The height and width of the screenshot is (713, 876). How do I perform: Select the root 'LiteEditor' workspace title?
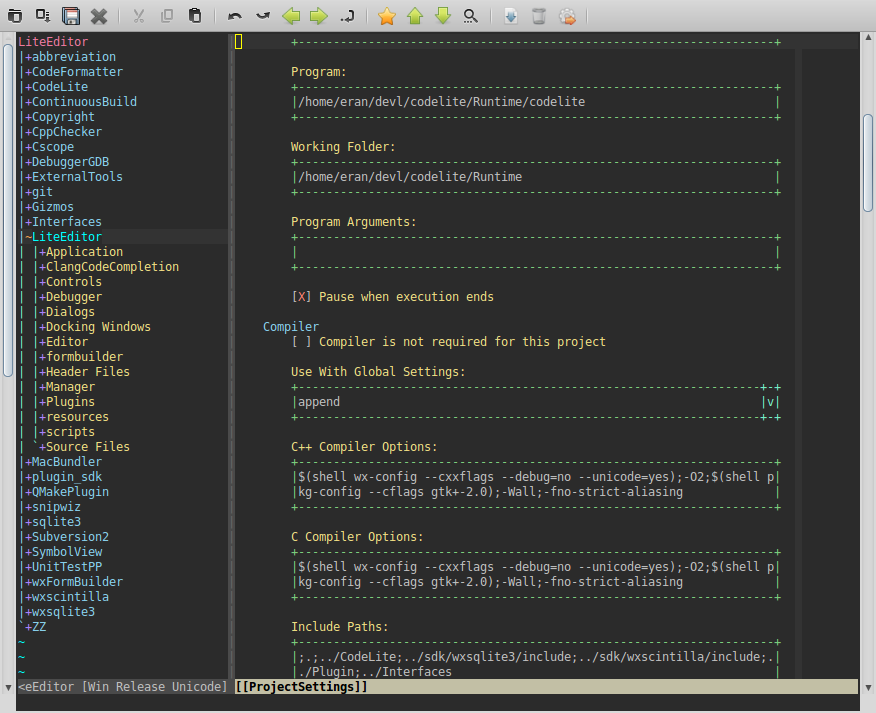53,42
